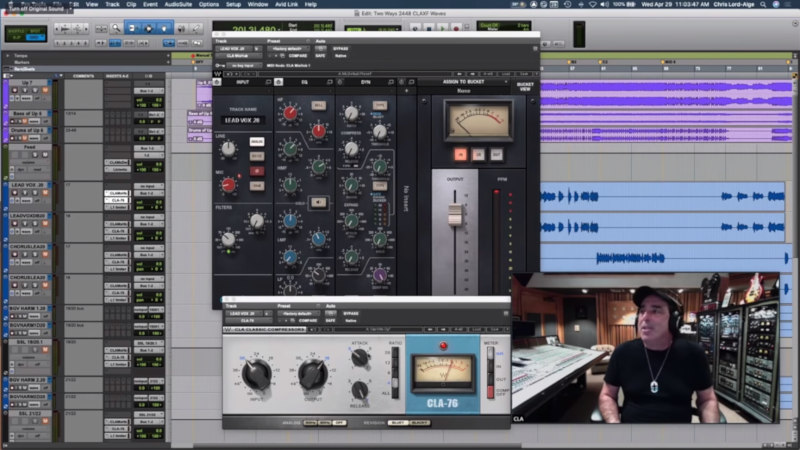The width and height of the screenshot is (800, 450).
Task: Click the red HF gain knob in EQ
Action: point(290,113)
